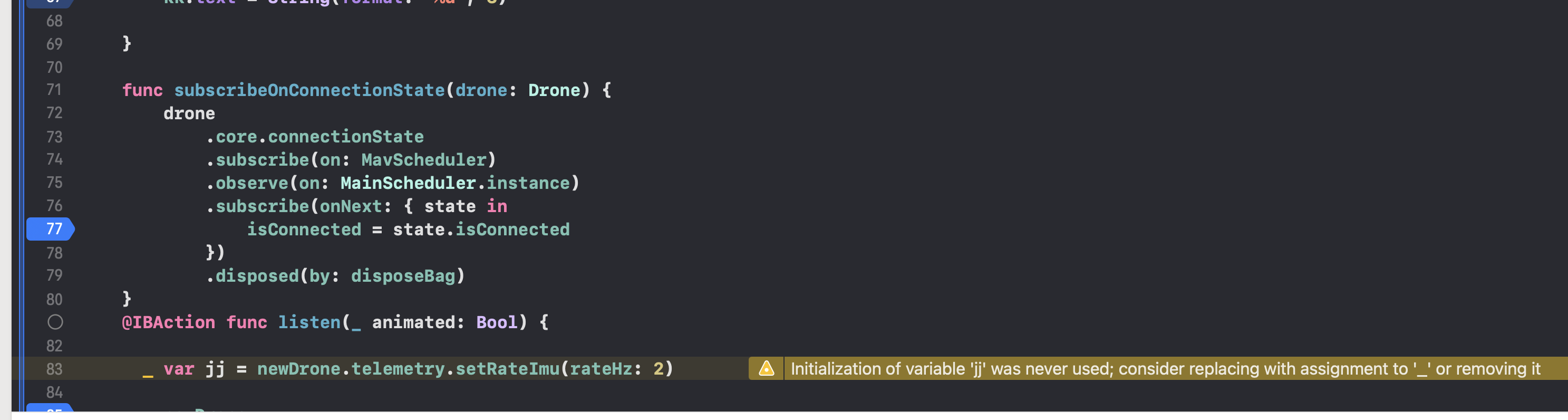This screenshot has width=1568, height=420.
Task: Click the Drone parameter type
Action: (554, 90)
